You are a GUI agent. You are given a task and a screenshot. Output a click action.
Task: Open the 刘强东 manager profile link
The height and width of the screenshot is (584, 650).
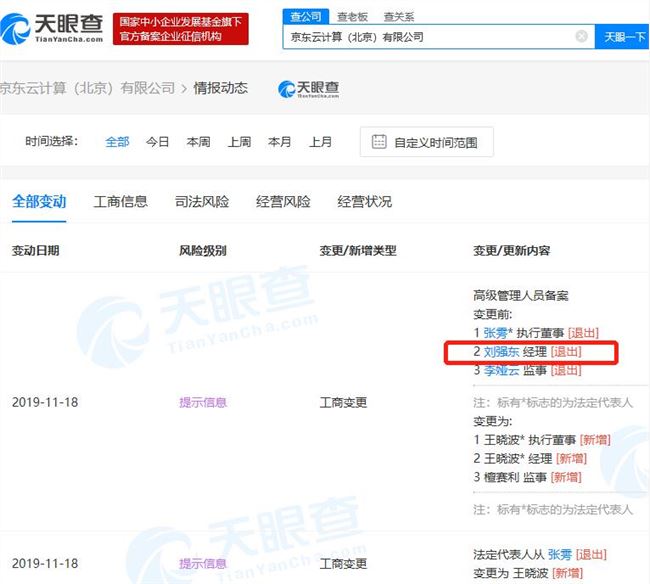tap(501, 352)
